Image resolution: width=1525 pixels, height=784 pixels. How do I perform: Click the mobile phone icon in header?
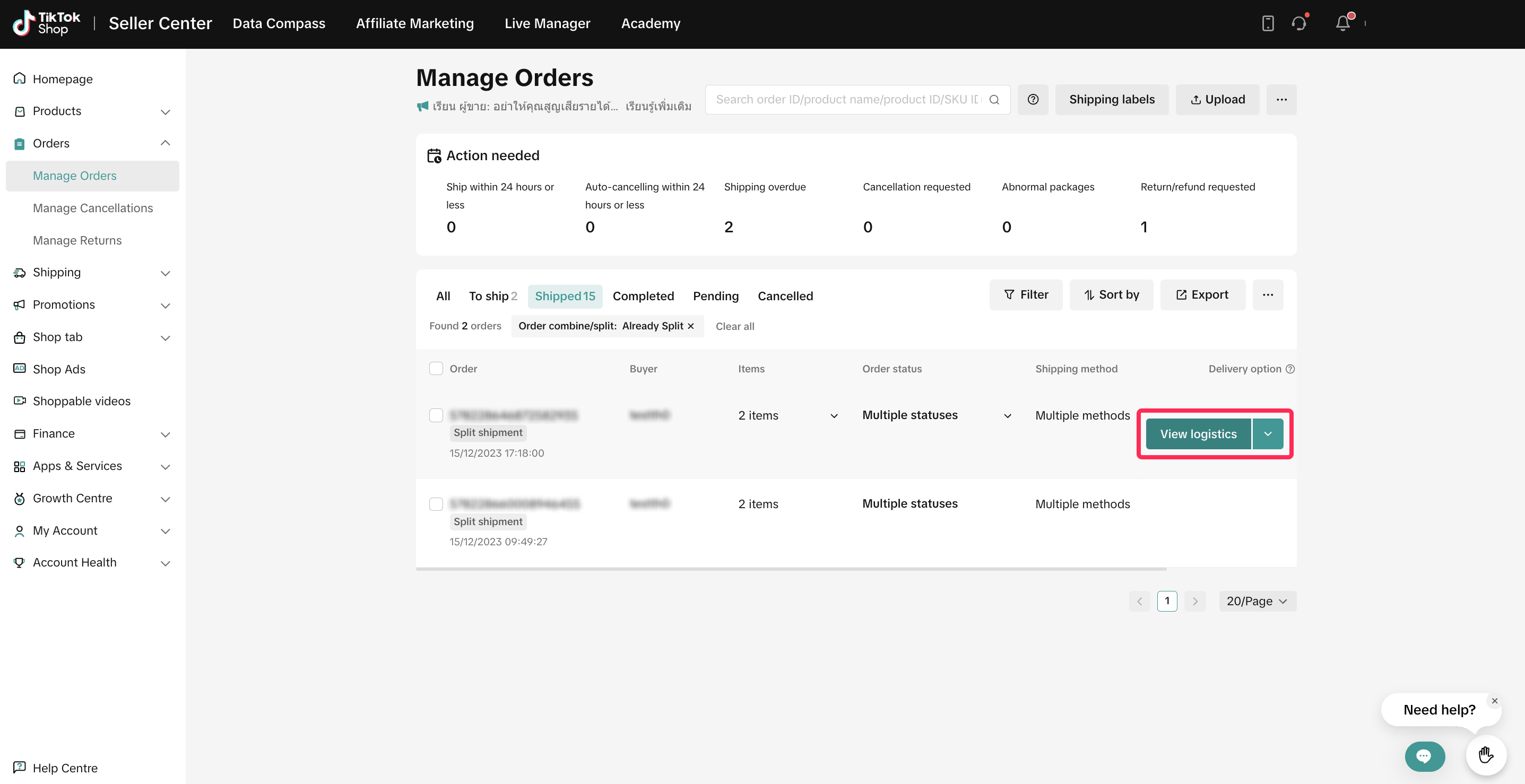(1268, 23)
